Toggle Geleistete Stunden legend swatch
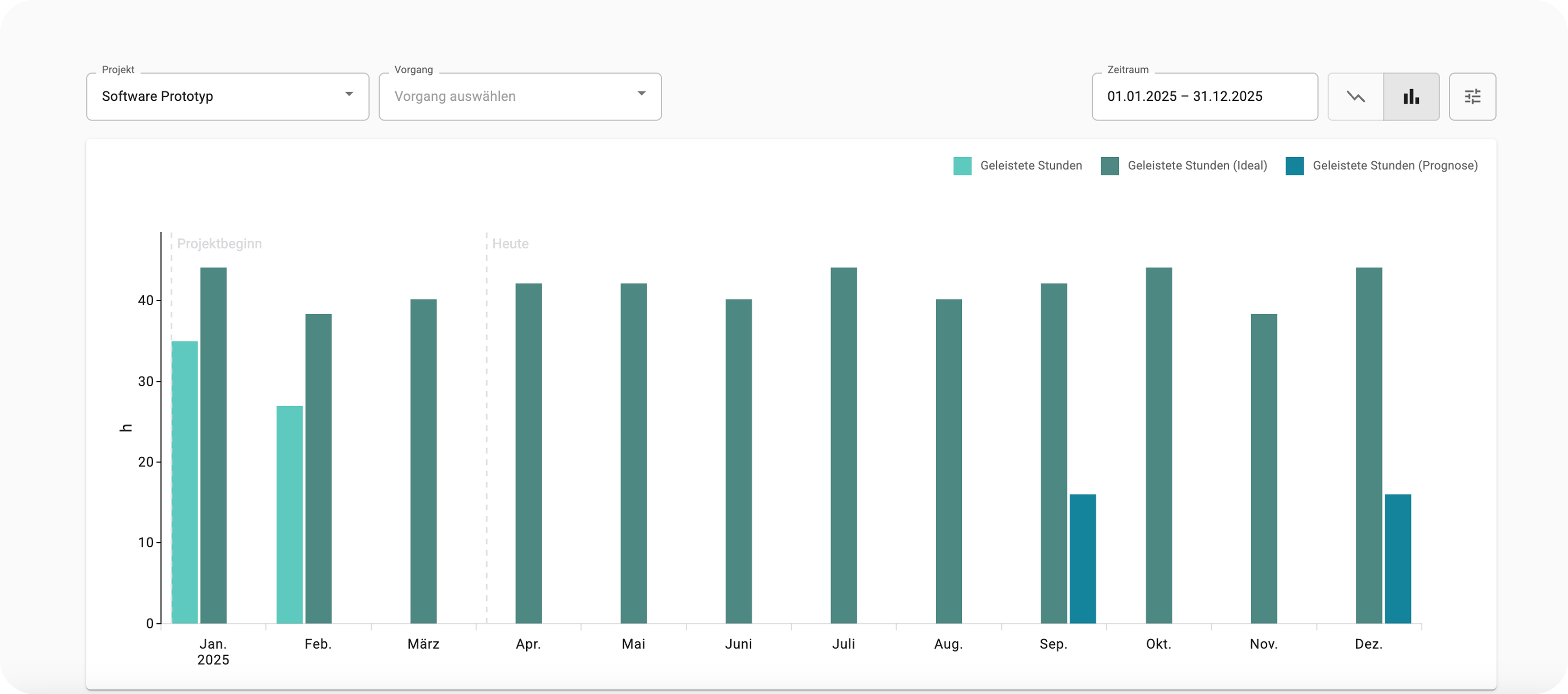Image resolution: width=1568 pixels, height=694 pixels. [962, 166]
